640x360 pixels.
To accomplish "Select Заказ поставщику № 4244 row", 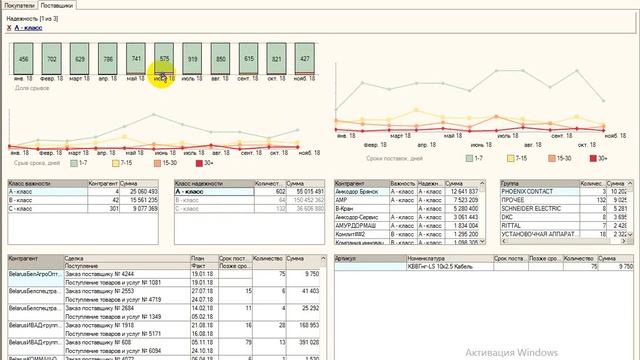I will click(127, 274).
